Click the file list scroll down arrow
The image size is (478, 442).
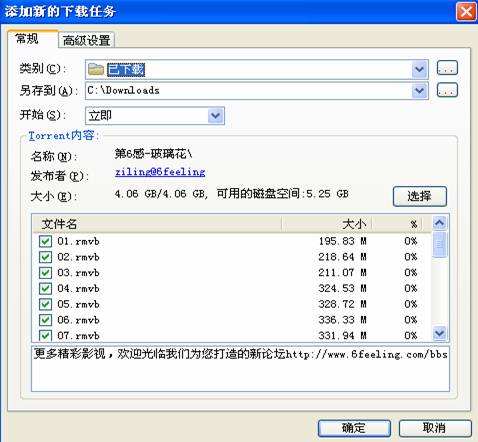[x=440, y=333]
